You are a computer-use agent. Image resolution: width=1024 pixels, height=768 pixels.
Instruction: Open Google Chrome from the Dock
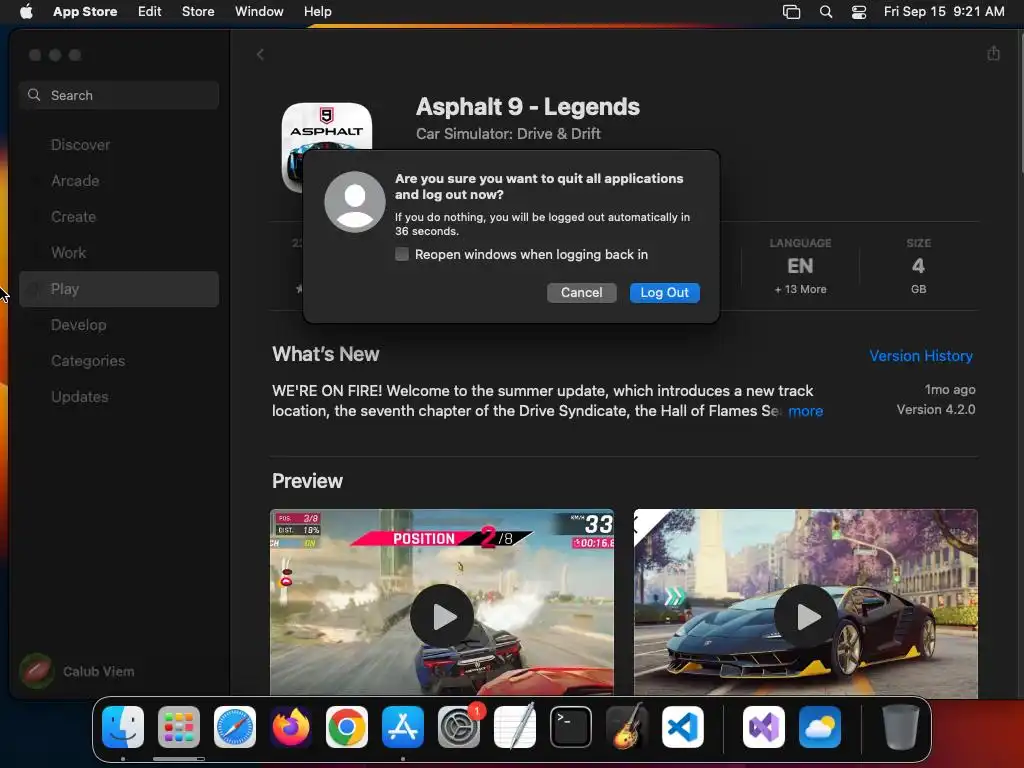coord(347,727)
